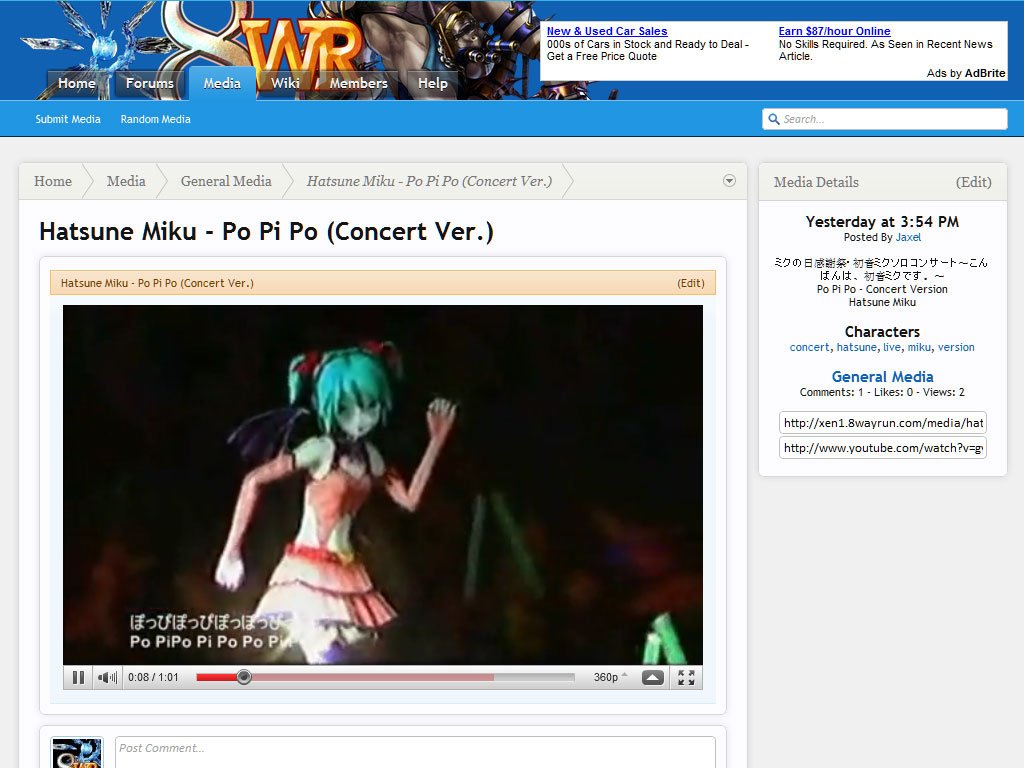Screen dimensions: 1024x768
Task: Select the Media navigation tab
Action: [x=222, y=84]
